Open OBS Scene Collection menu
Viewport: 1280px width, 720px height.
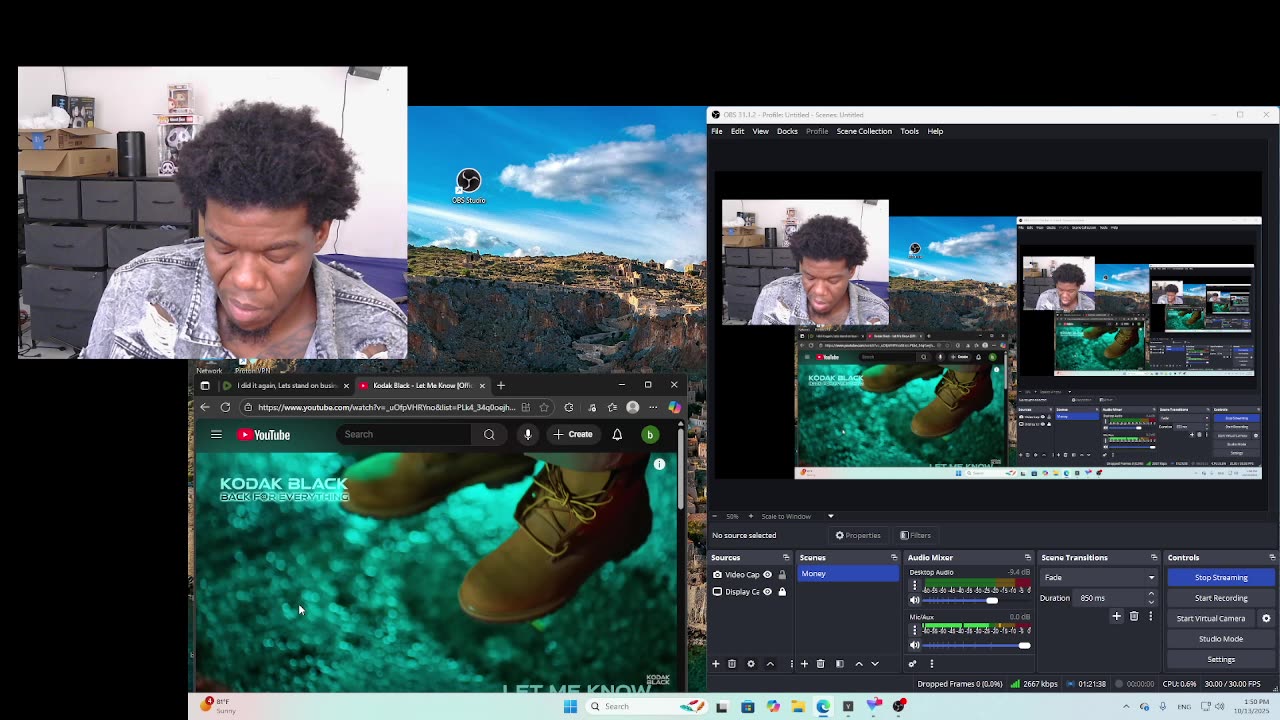pyautogui.click(x=864, y=131)
